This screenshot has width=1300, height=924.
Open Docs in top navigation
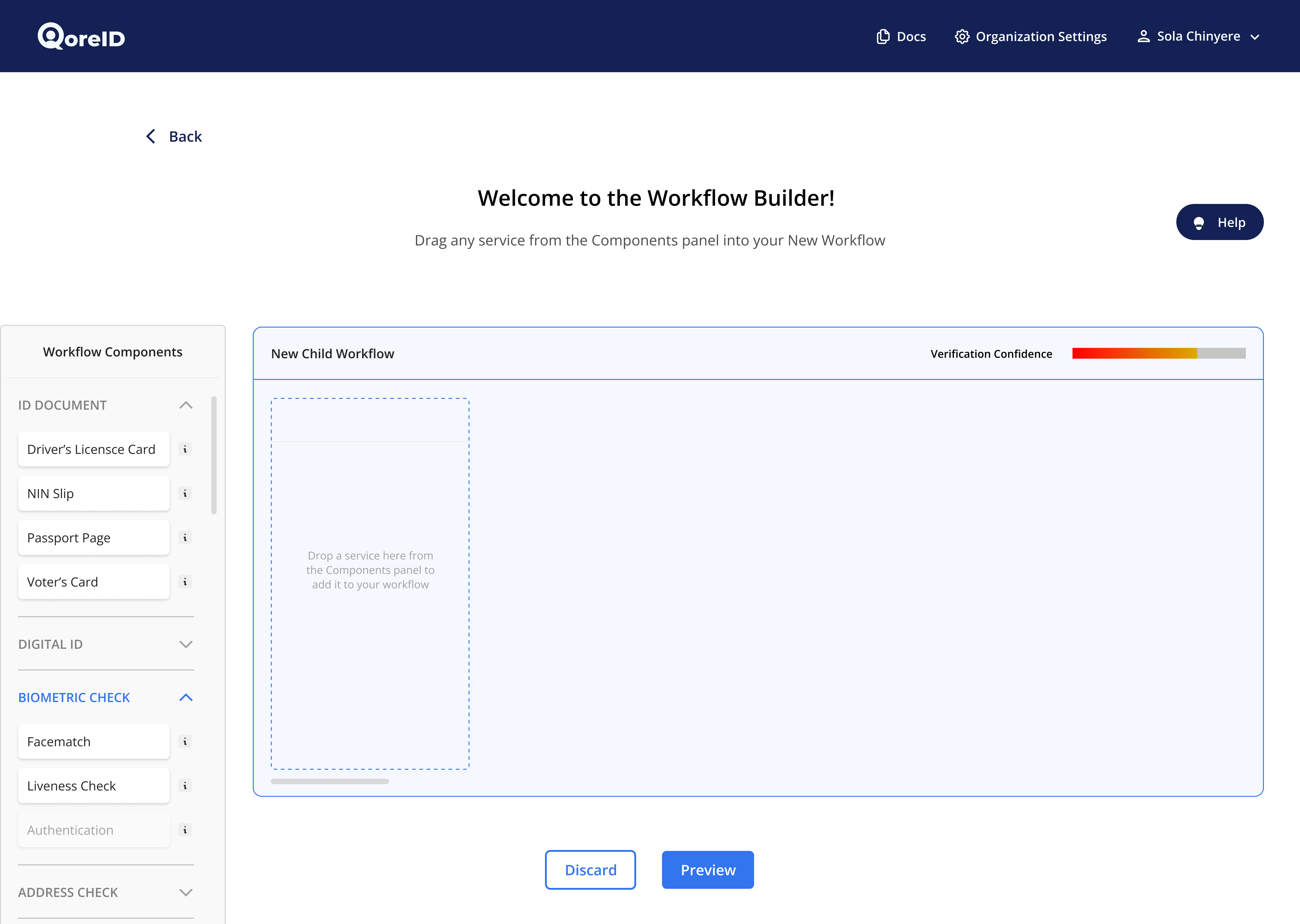(901, 36)
